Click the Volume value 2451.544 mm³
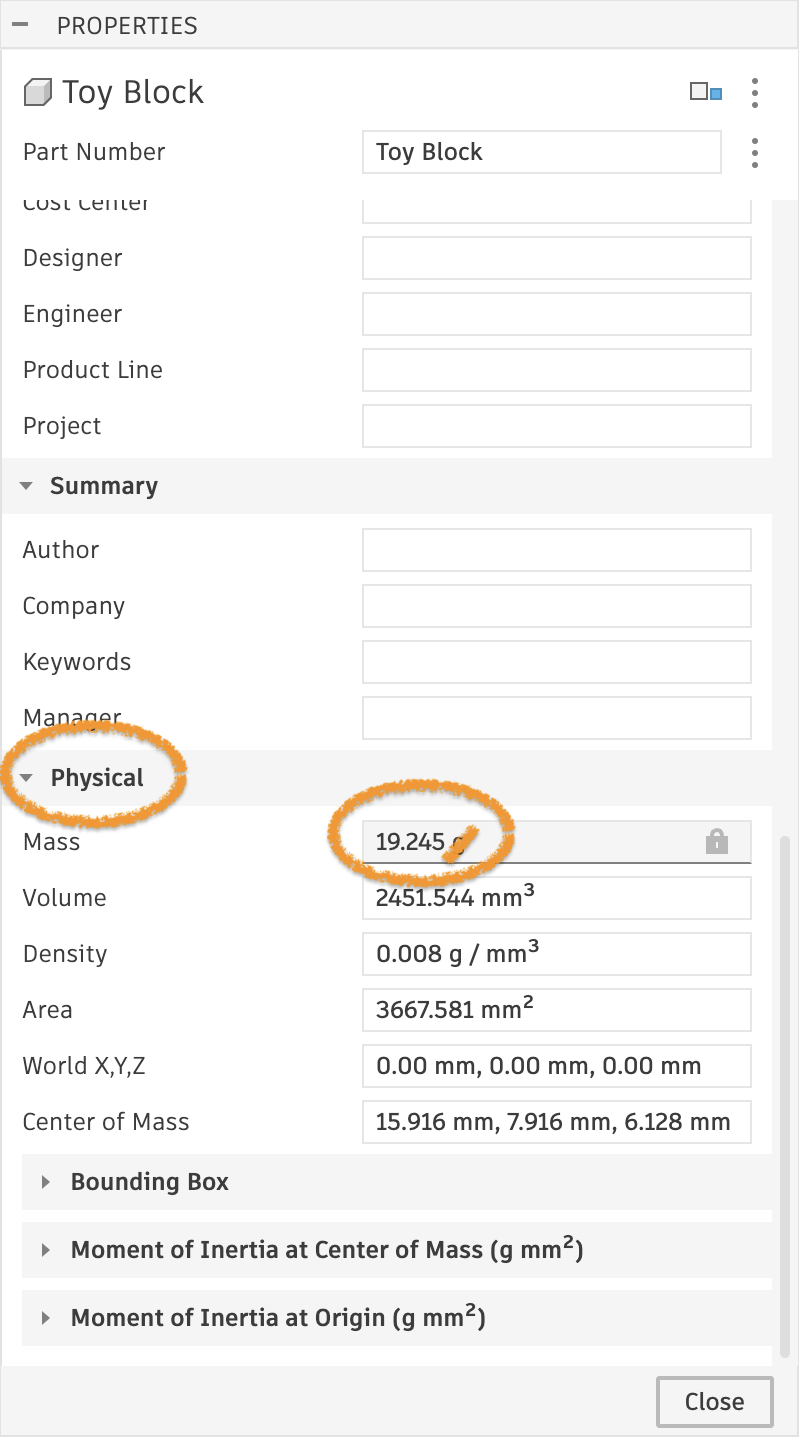Screen dimensions: 799x1437 pos(556,898)
